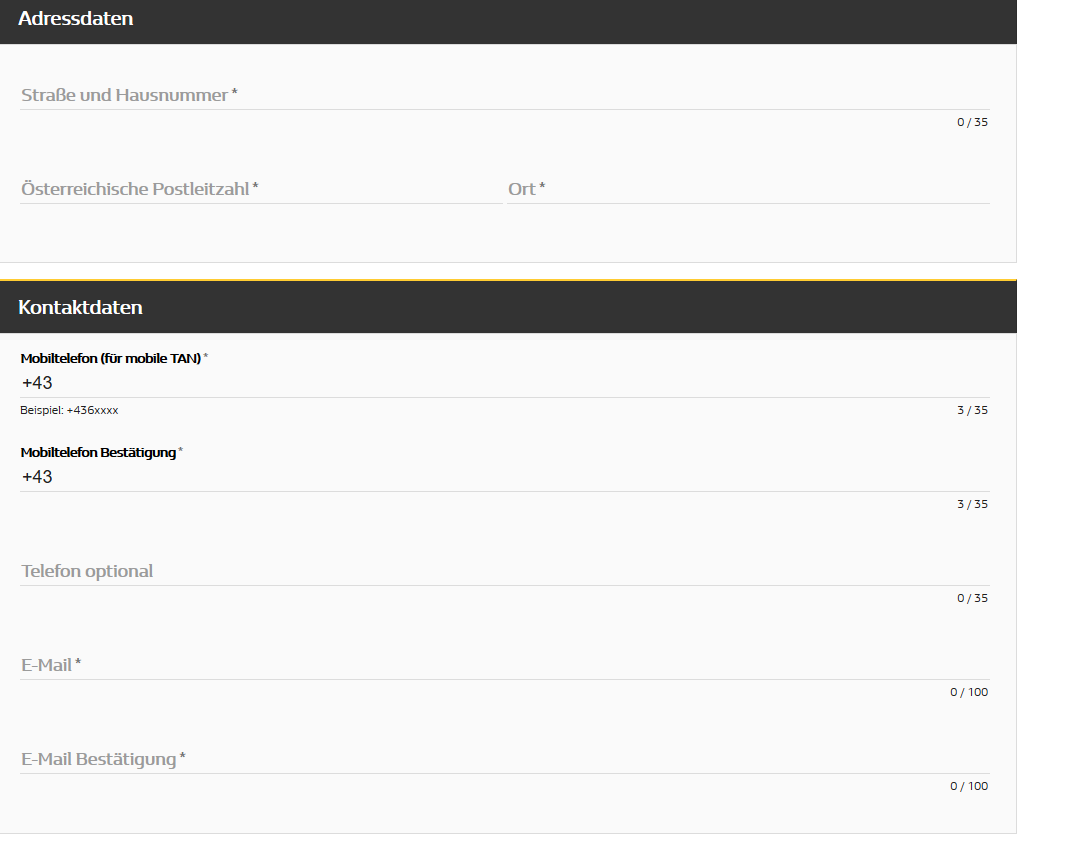Image resolution: width=1065 pixels, height=844 pixels.
Task: Click the 3 / 35 counter beside the Beispiel hint
Action: (x=972, y=410)
